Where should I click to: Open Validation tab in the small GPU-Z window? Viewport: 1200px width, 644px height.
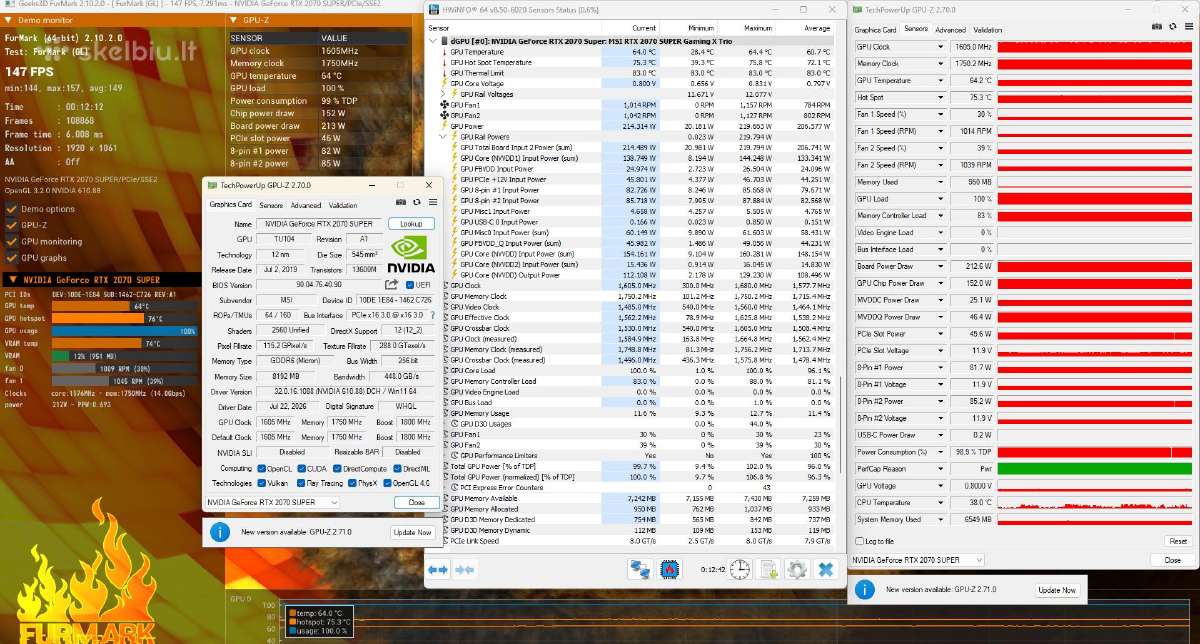[x=343, y=205]
